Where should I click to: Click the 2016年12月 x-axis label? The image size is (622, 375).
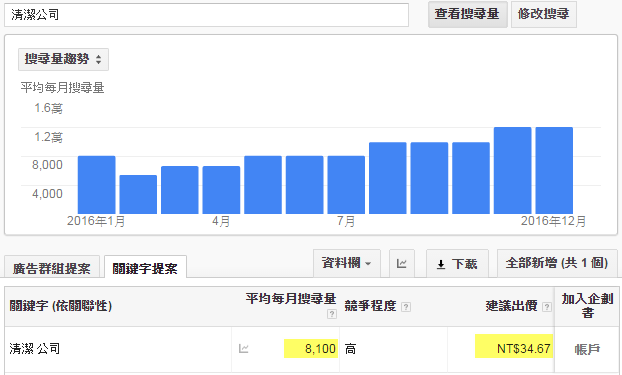click(x=553, y=221)
